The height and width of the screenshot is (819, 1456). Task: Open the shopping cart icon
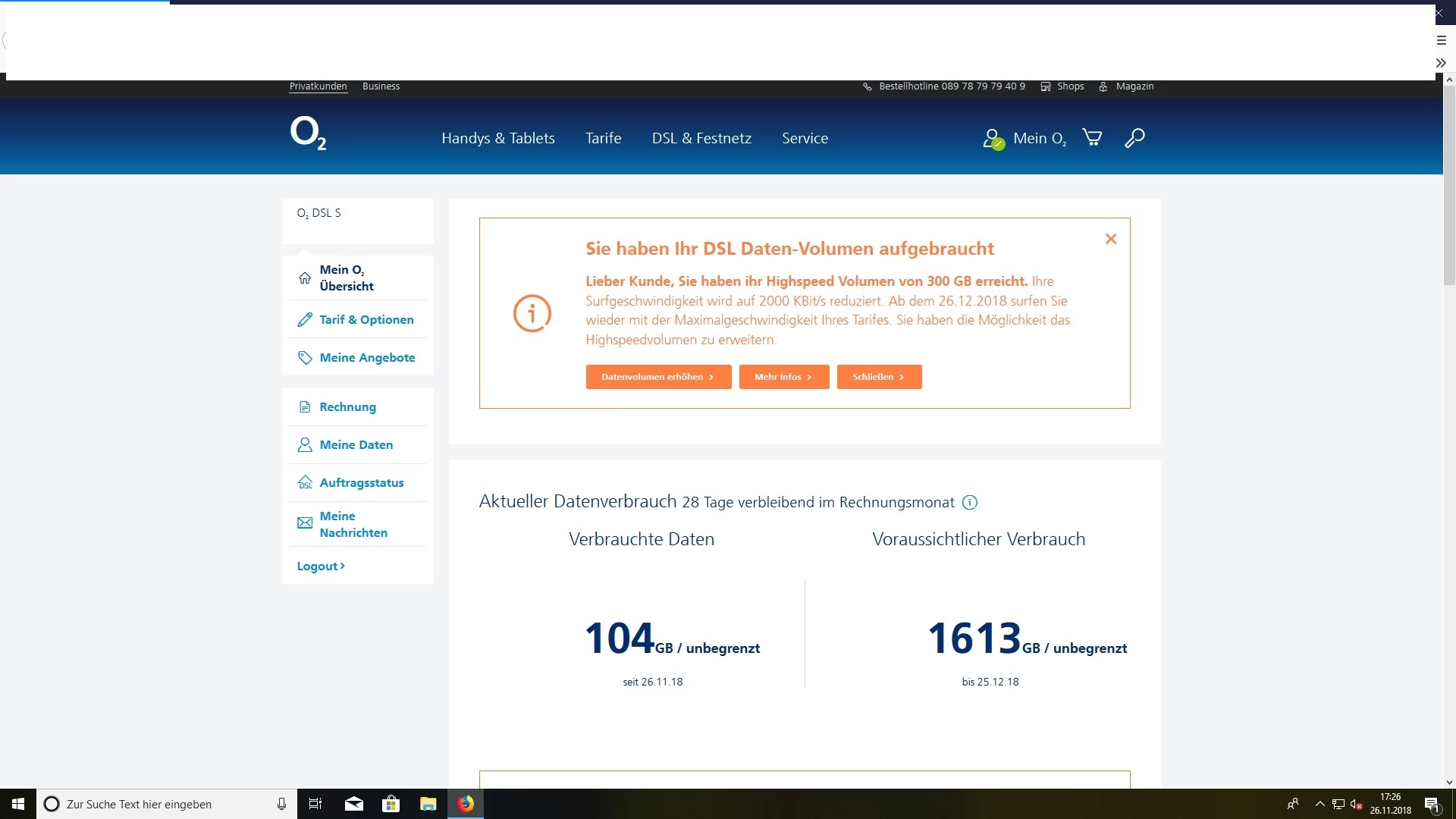pyautogui.click(x=1092, y=137)
